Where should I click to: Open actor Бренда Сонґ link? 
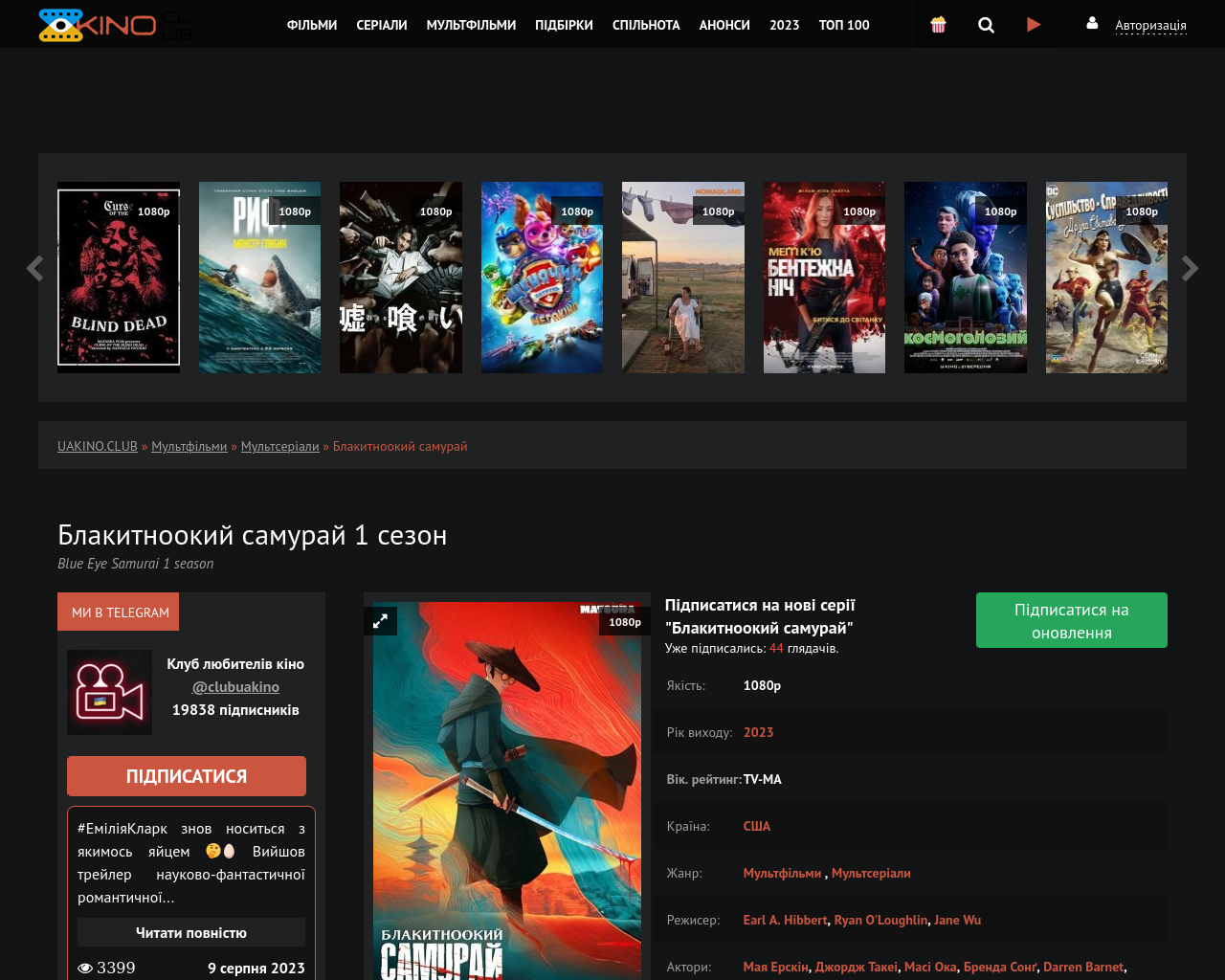coord(1000,967)
